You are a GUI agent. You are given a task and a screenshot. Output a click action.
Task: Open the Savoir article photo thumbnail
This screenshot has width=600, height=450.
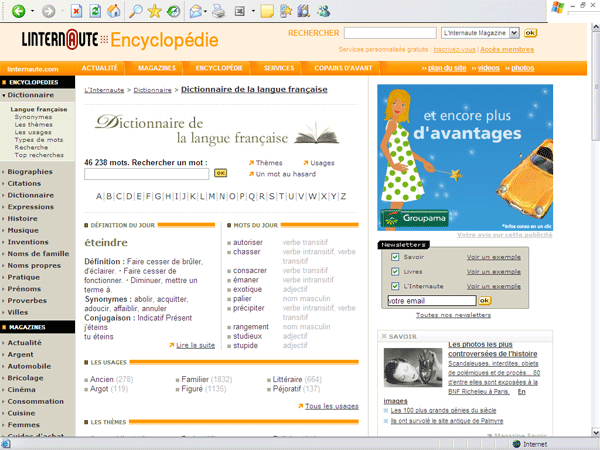(413, 367)
